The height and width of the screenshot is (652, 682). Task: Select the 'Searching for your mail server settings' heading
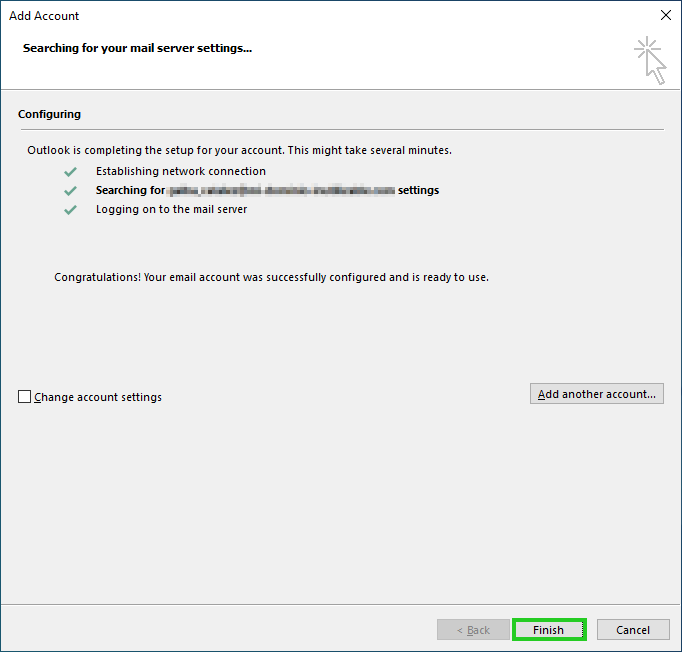point(137,48)
